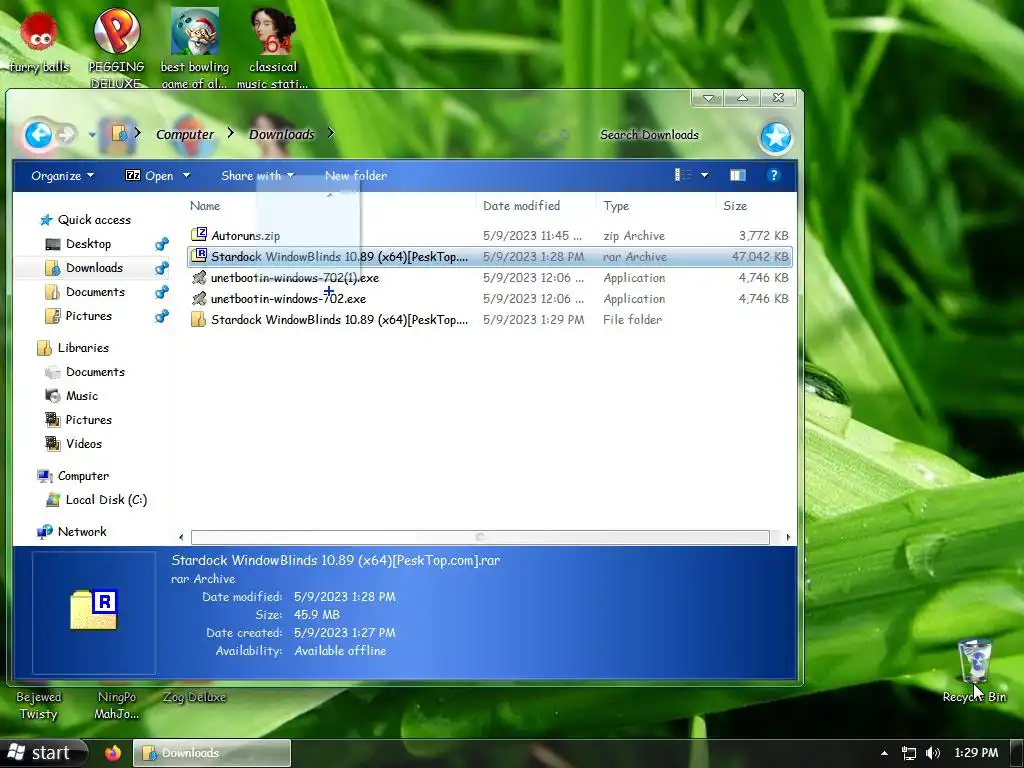
Task: Open the start menu
Action: (x=42, y=752)
